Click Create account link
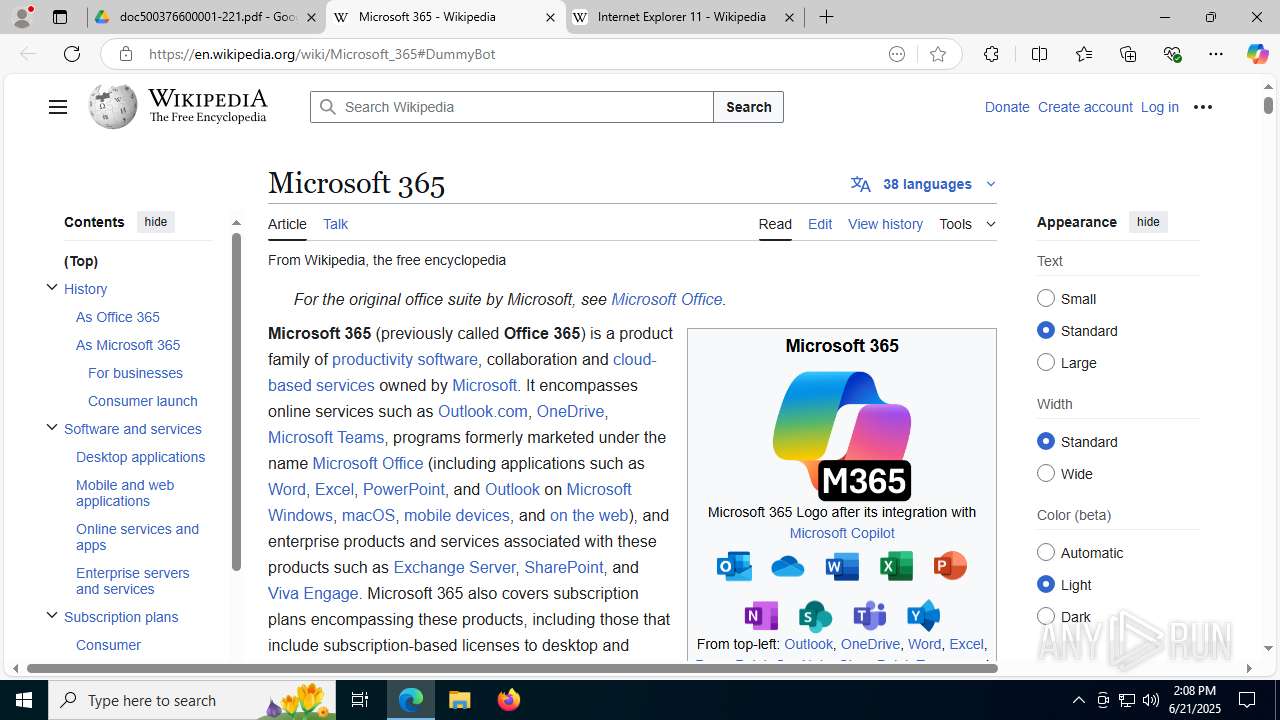1280x720 pixels. 1085,107
